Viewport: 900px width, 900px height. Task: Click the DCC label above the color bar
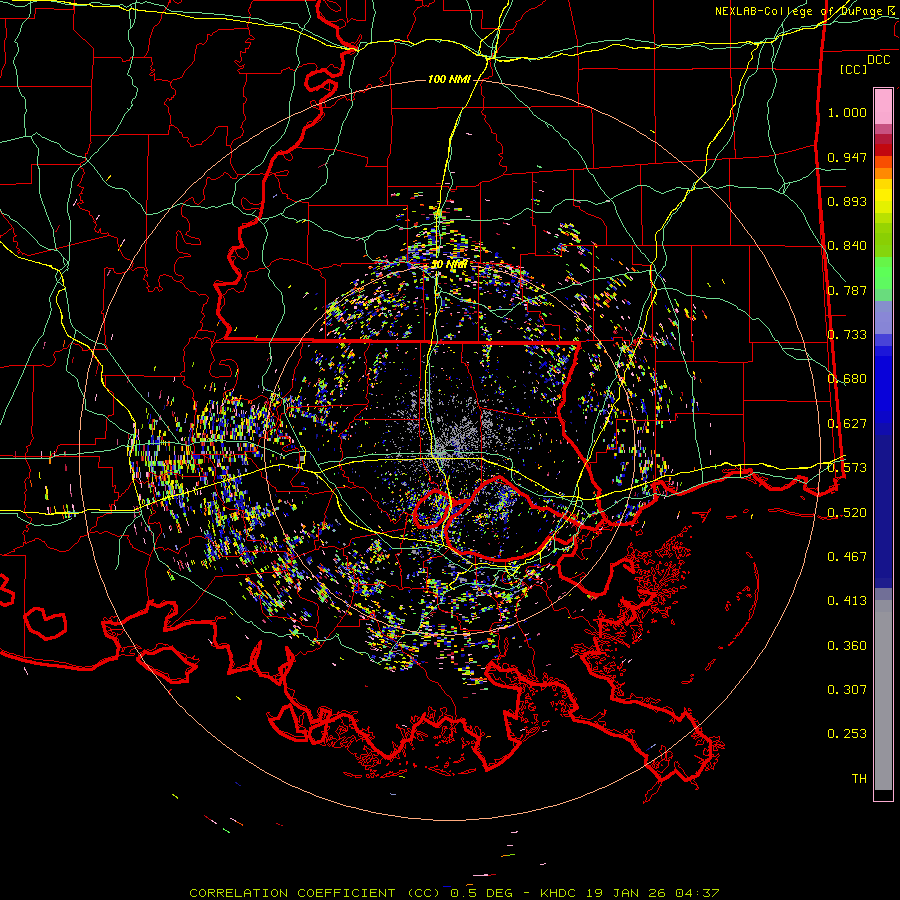pos(879,60)
